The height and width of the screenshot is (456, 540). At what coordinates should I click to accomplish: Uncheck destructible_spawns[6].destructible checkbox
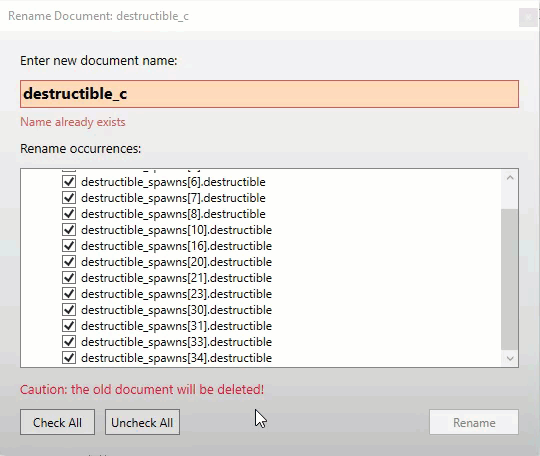[x=69, y=182]
